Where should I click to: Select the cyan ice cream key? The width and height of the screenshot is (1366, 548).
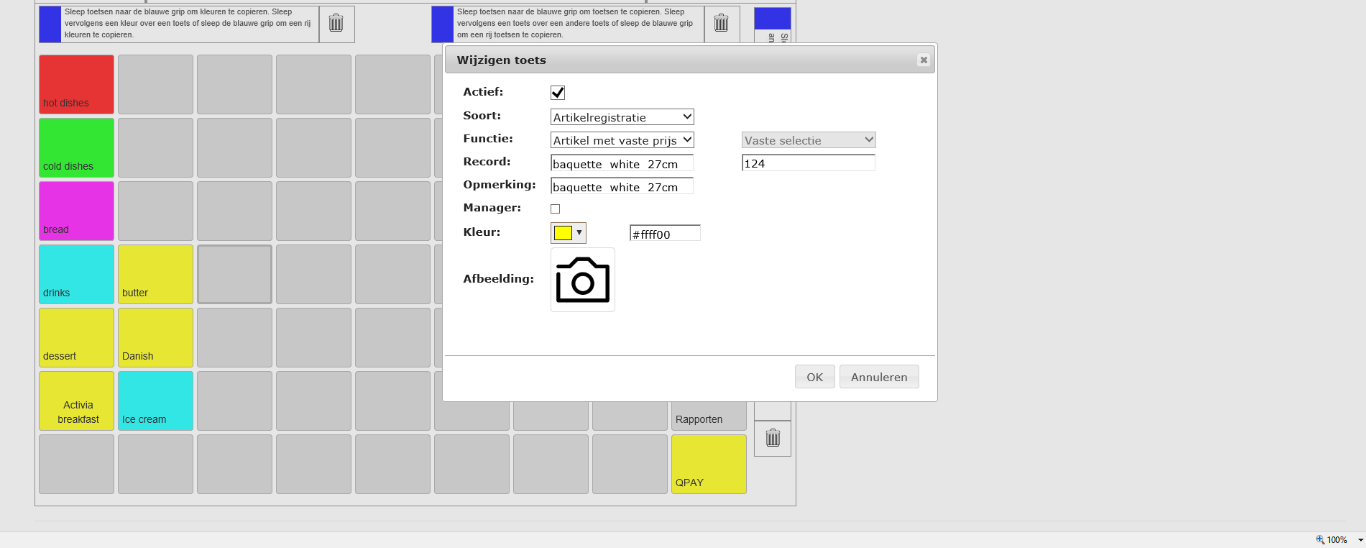click(x=155, y=401)
